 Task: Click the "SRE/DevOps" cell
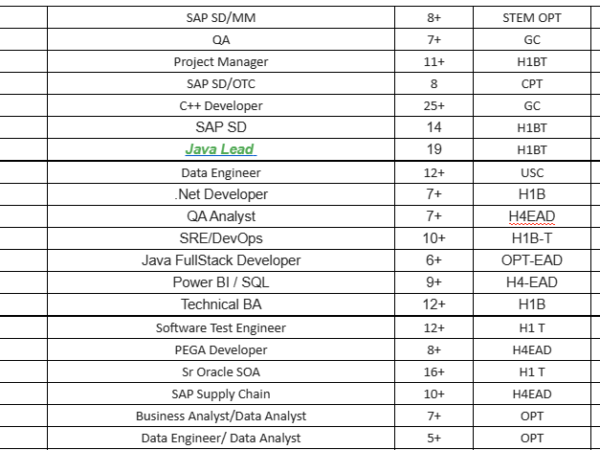tap(220, 238)
